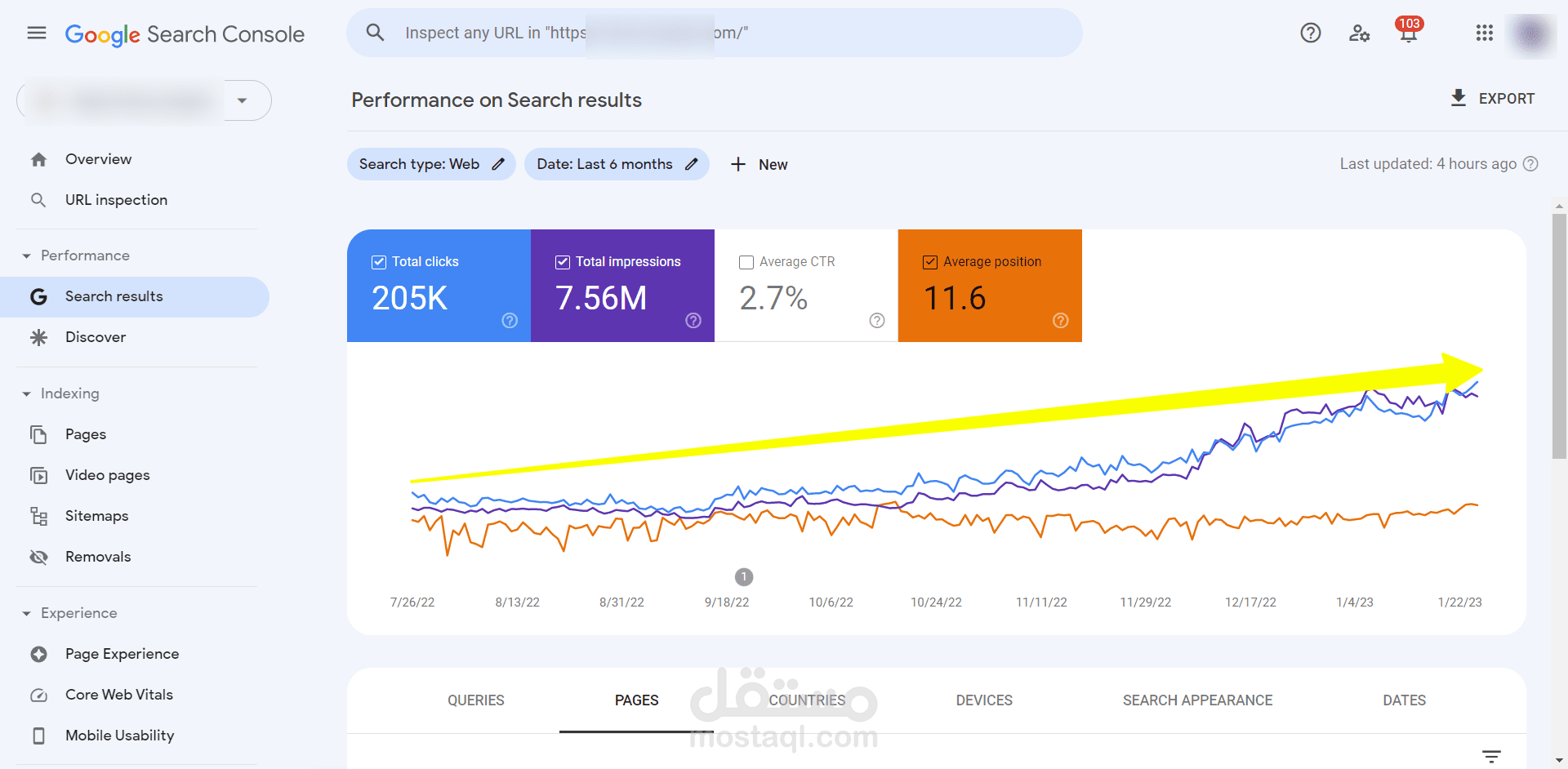
Task: Open Average CTR help icon
Action: coord(877,321)
